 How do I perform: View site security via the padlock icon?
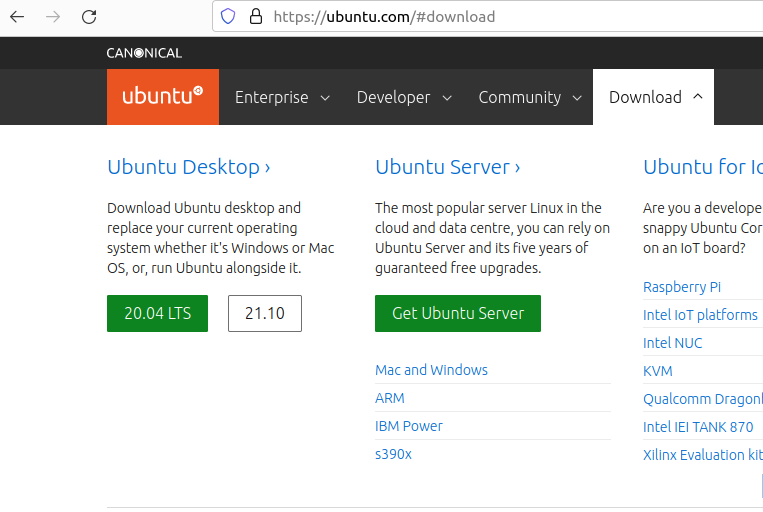point(256,17)
